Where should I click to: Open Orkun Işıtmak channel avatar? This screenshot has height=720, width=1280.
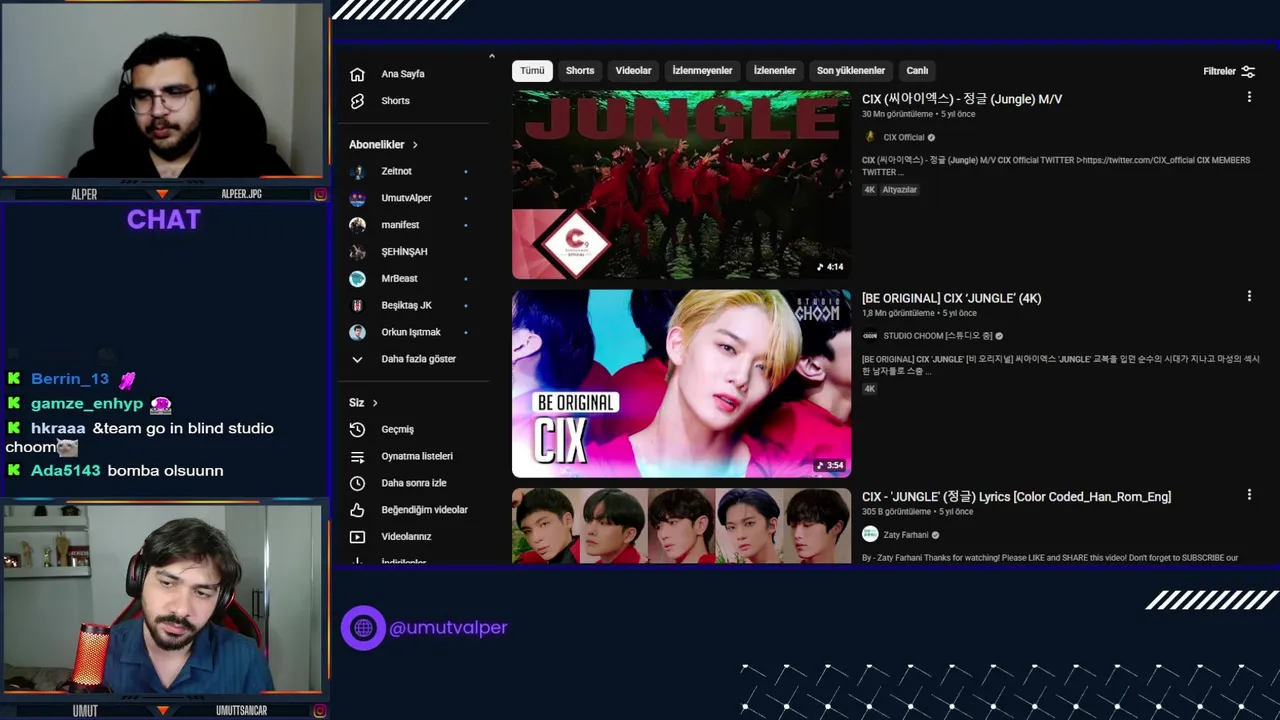tap(357, 332)
